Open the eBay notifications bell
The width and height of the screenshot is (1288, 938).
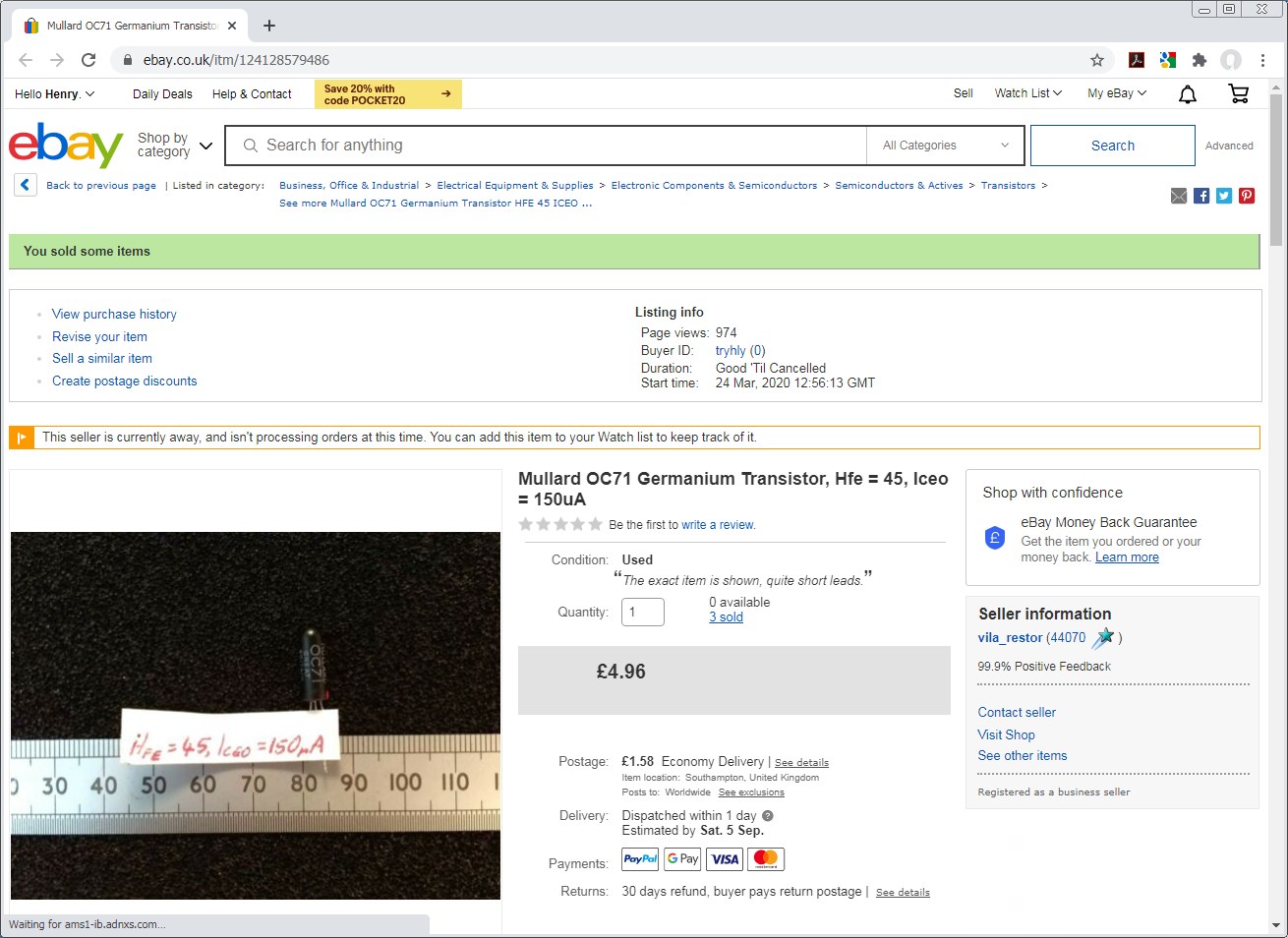pos(1188,94)
